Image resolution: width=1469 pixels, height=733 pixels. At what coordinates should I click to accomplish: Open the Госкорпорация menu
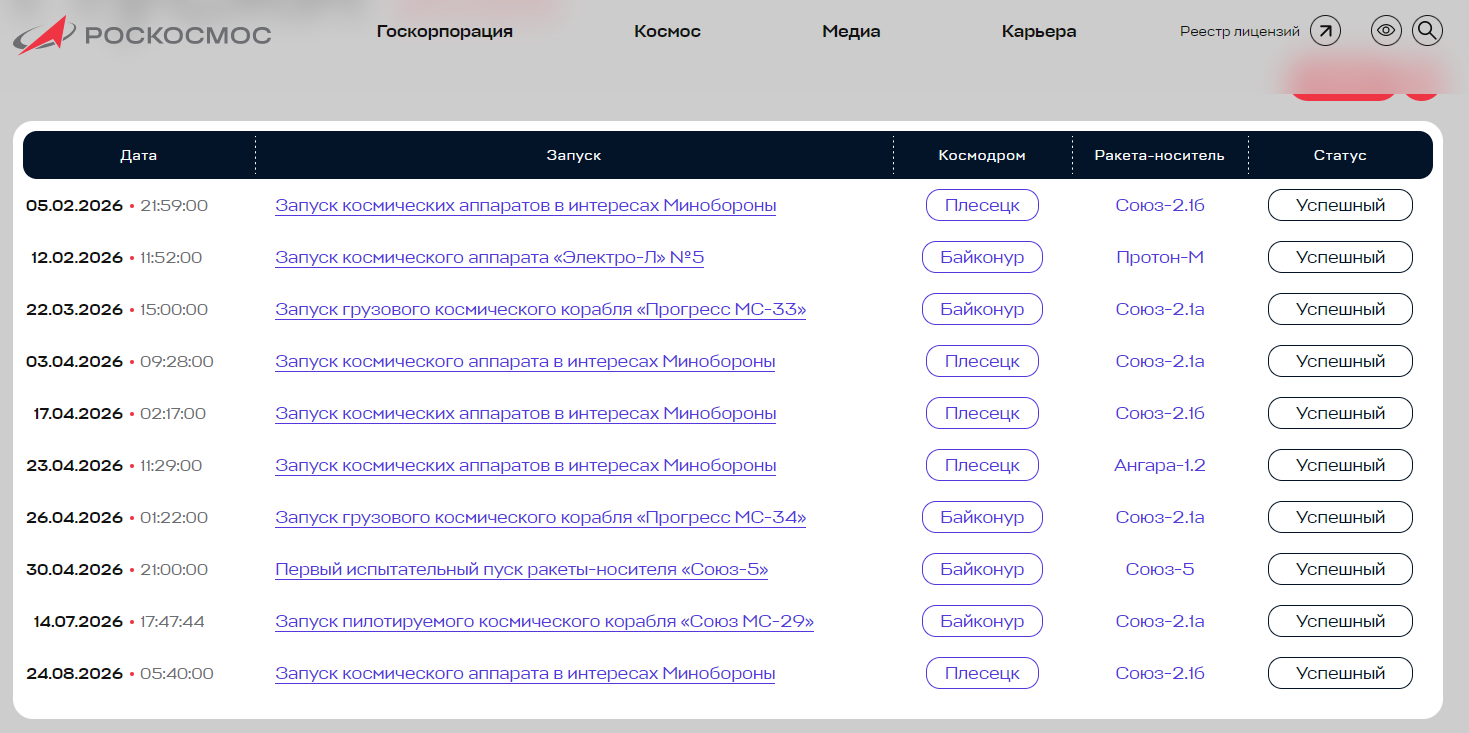point(445,31)
